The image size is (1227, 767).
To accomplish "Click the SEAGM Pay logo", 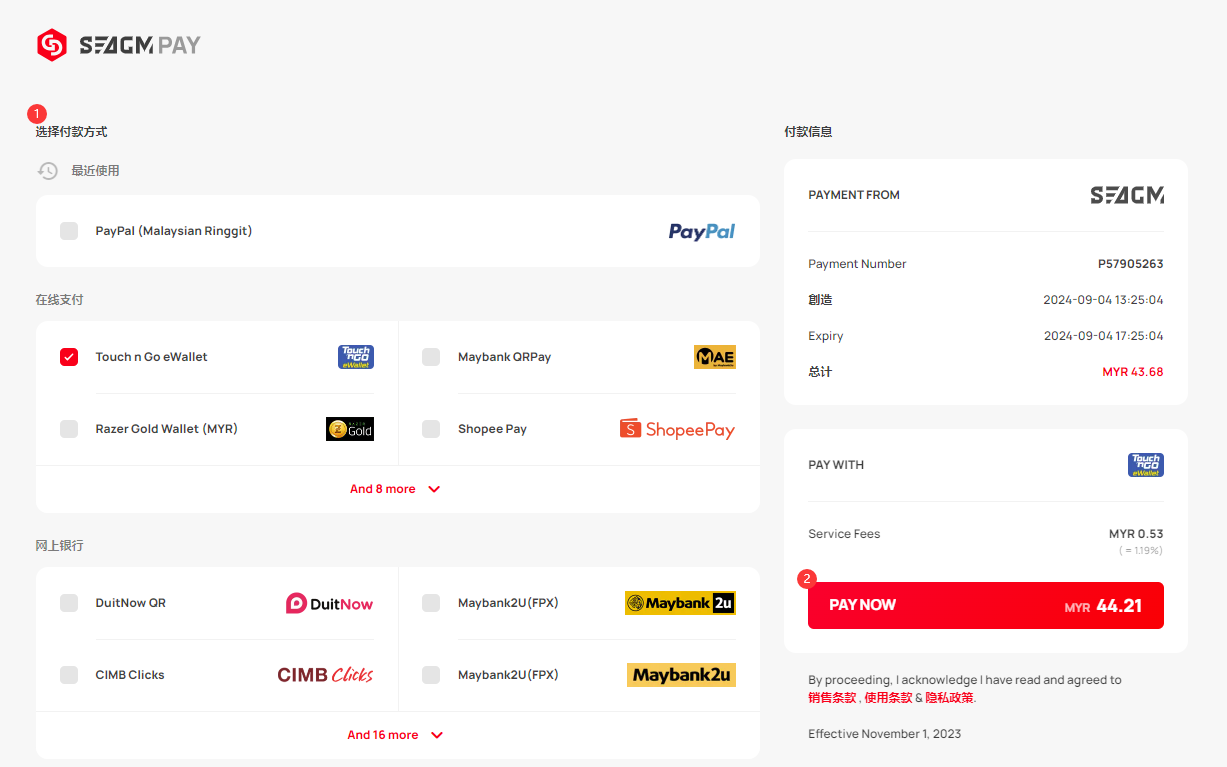I will [119, 45].
